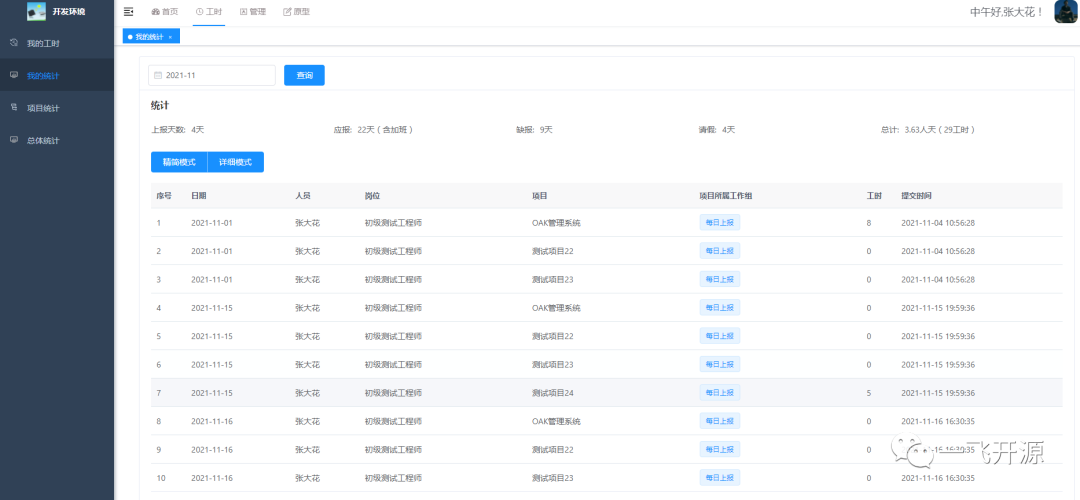Screen dimensions: 1080x500
Task: Click 测试项目23 in row 3
Action: click(552, 279)
